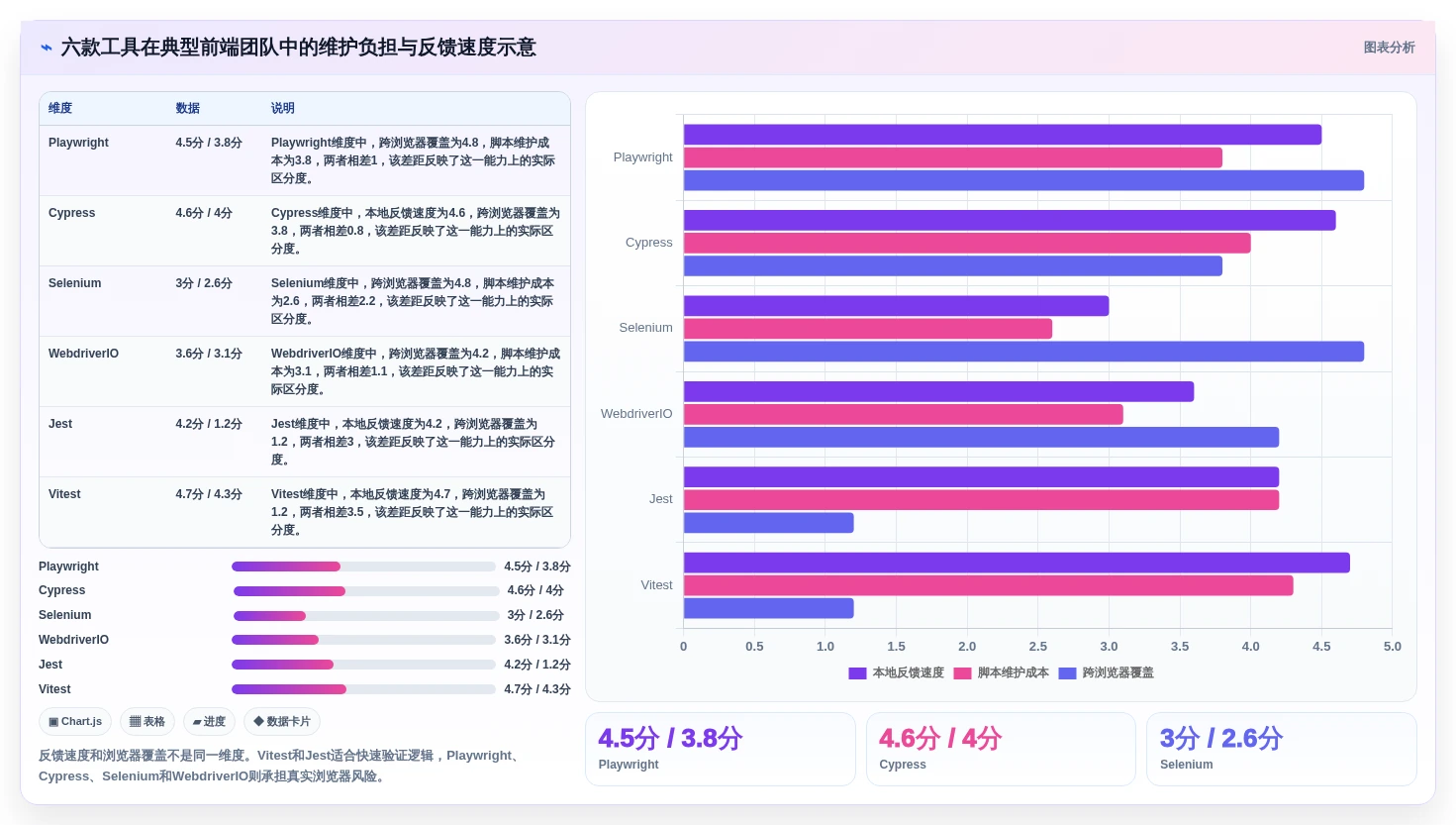The width and height of the screenshot is (1456, 825).
Task: Click the Playwright data card
Action: coord(720,750)
